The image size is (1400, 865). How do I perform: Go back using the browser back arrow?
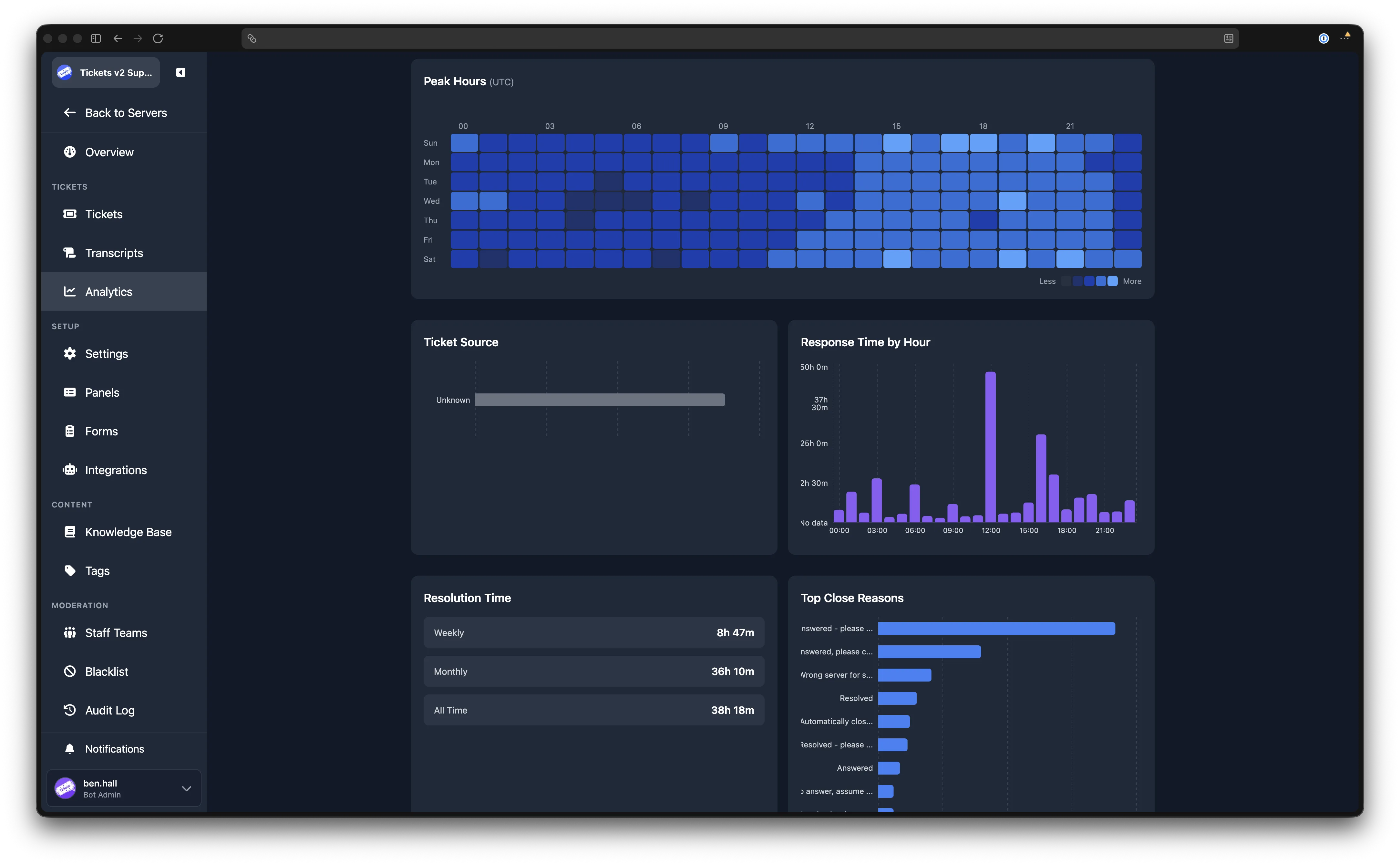pos(118,38)
